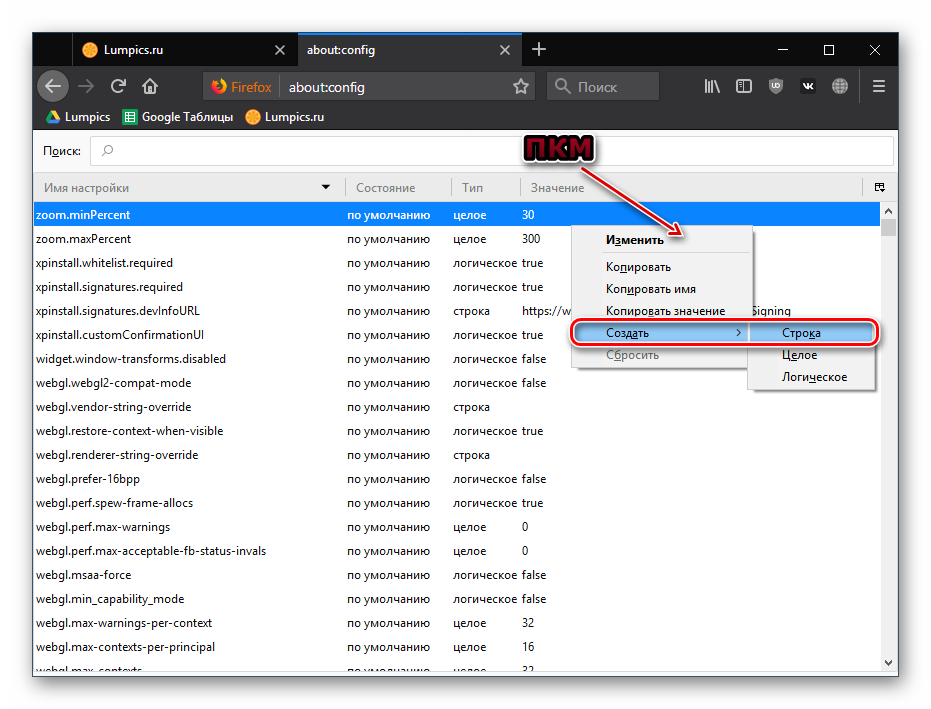Click the Поиск preference filter field
Image resolution: width=931 pixels, height=709 pixels.
coord(490,151)
